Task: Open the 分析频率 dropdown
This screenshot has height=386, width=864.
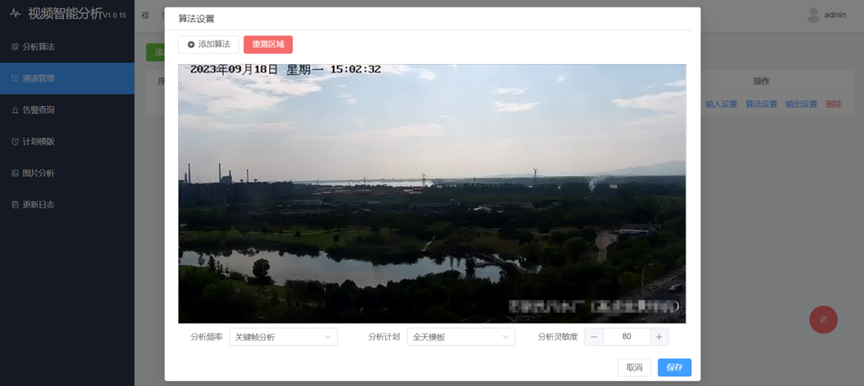Action: [x=283, y=337]
